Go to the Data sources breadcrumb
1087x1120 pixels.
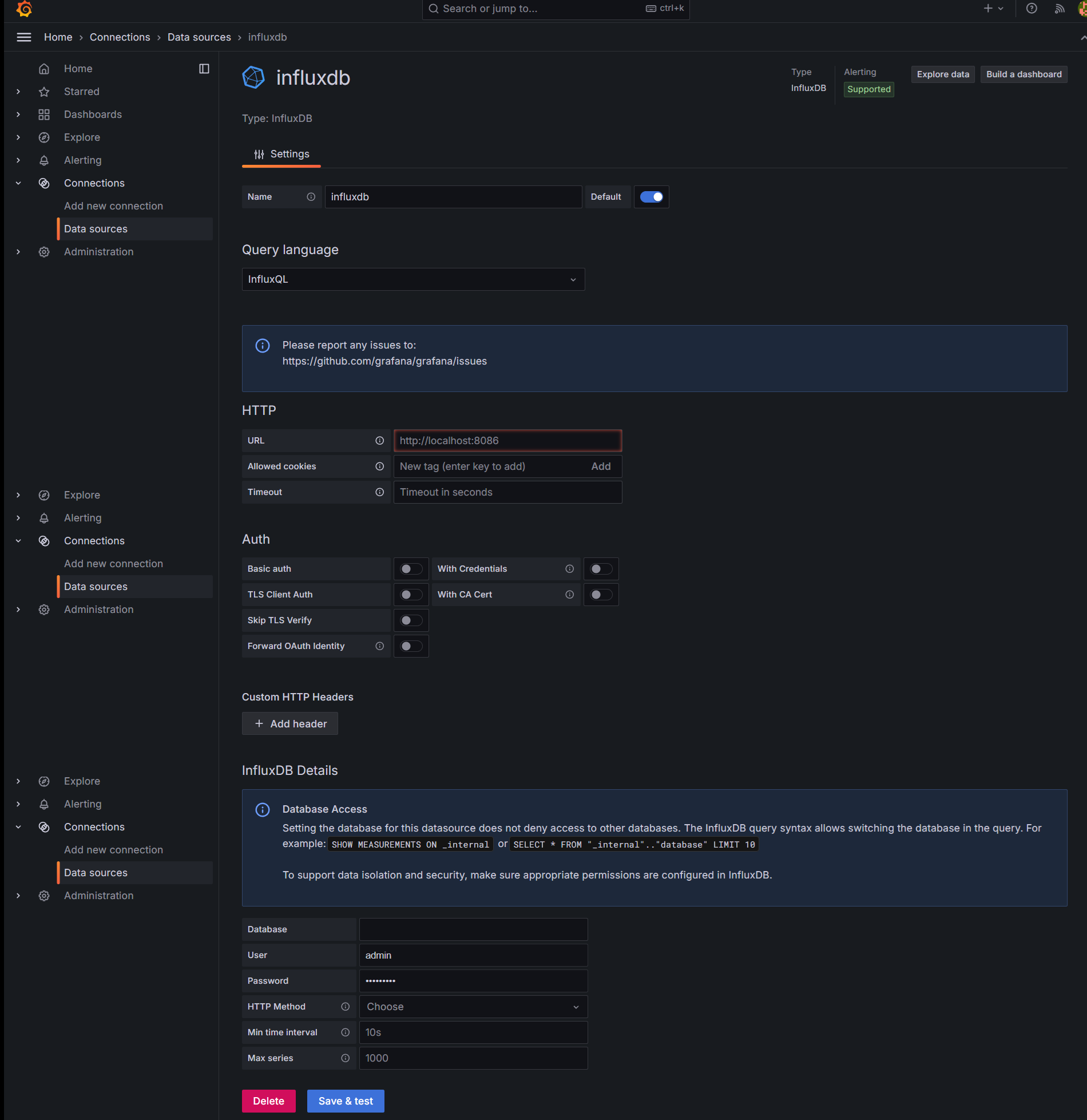[x=199, y=37]
